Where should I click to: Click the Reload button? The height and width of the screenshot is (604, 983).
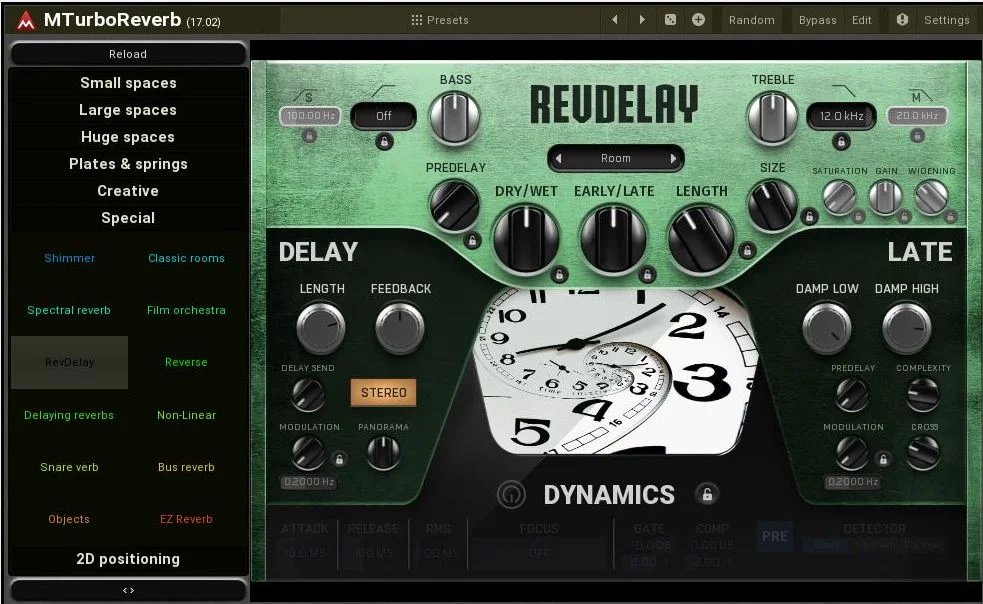[x=128, y=54]
